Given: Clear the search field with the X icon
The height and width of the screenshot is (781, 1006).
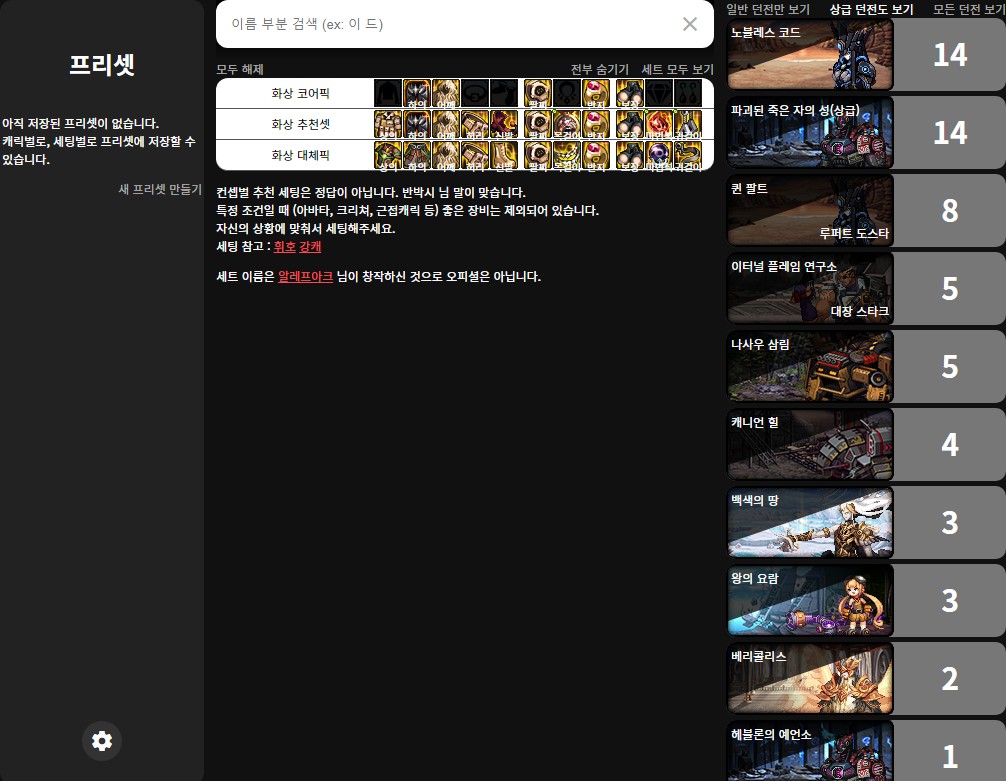Looking at the screenshot, I should coord(690,24).
